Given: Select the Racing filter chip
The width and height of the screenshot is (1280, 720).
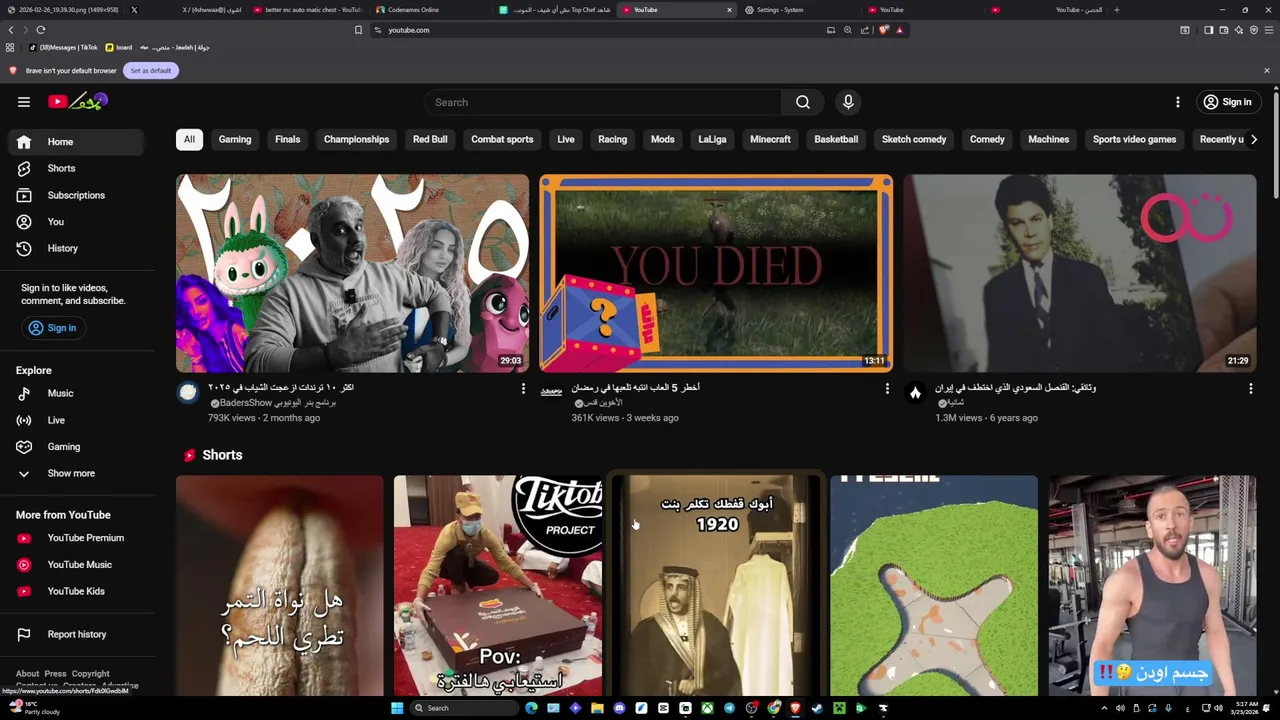Looking at the screenshot, I should [612, 139].
